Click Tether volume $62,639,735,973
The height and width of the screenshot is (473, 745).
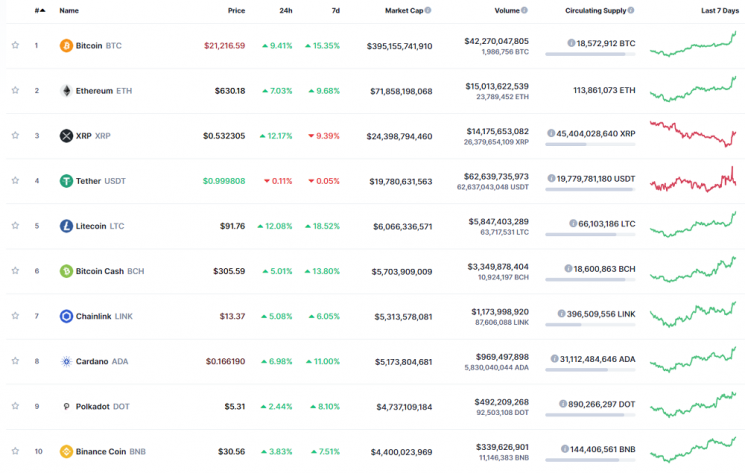pyautogui.click(x=496, y=176)
